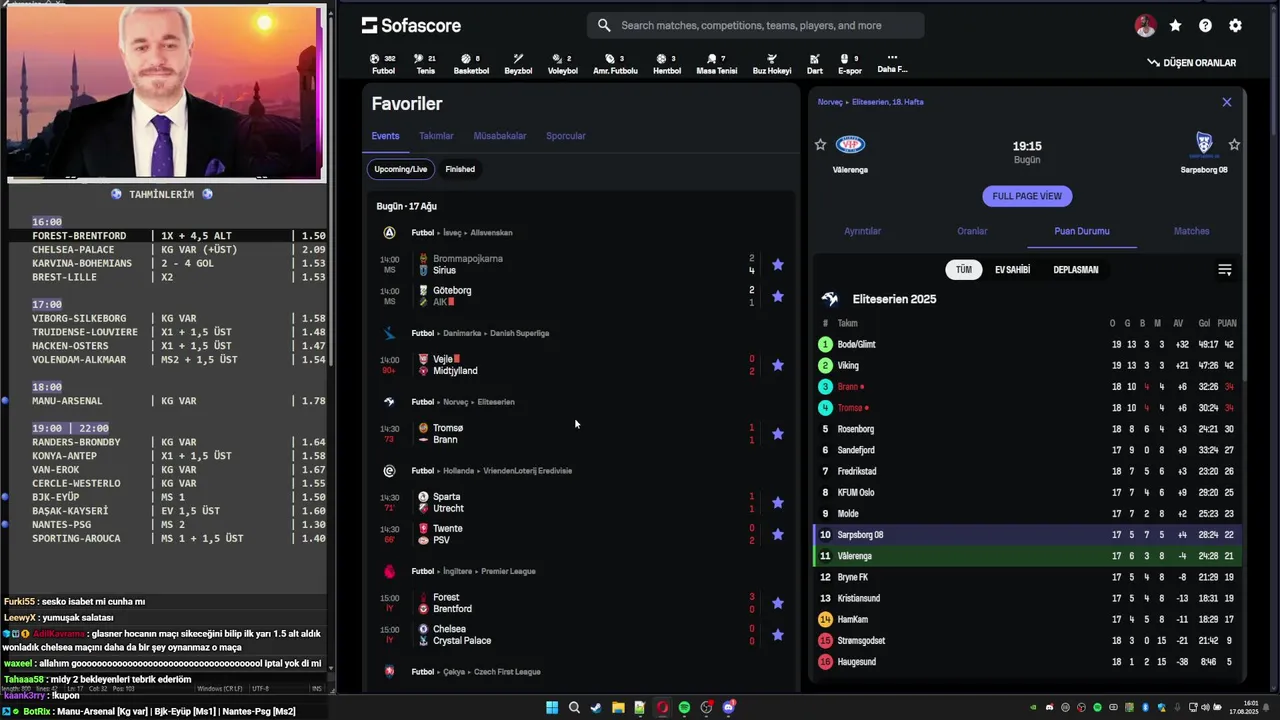Click the Sarpsborg 08 team logo
The height and width of the screenshot is (720, 1280).
click(1204, 145)
